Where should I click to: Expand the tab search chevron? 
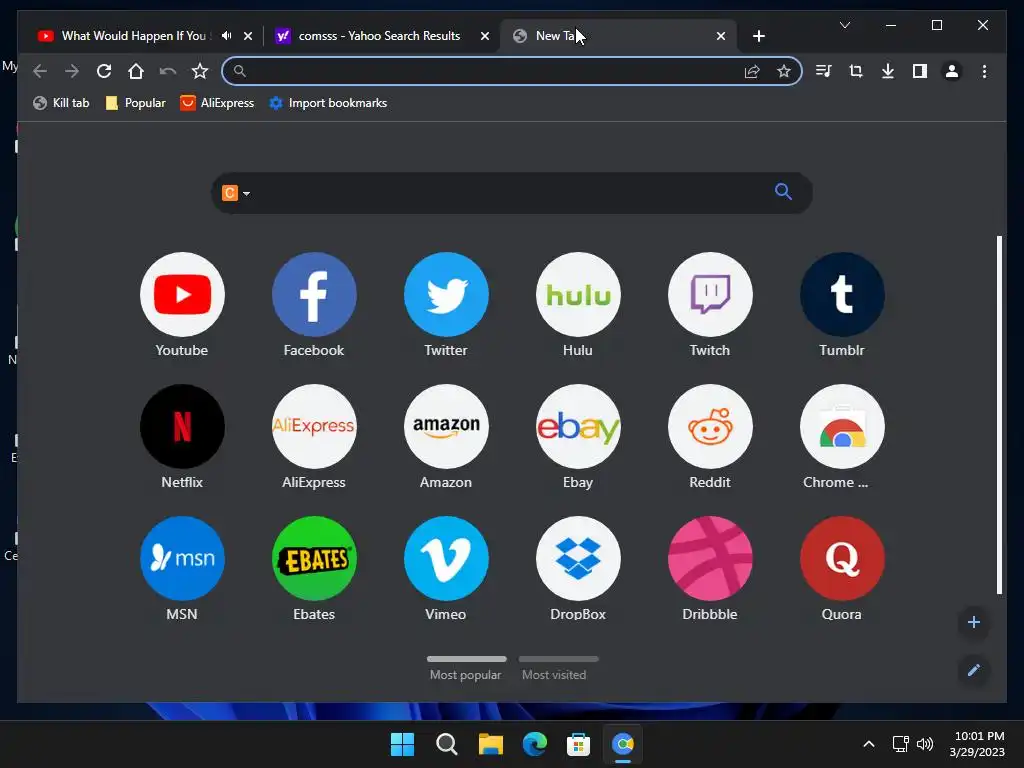coord(844,25)
